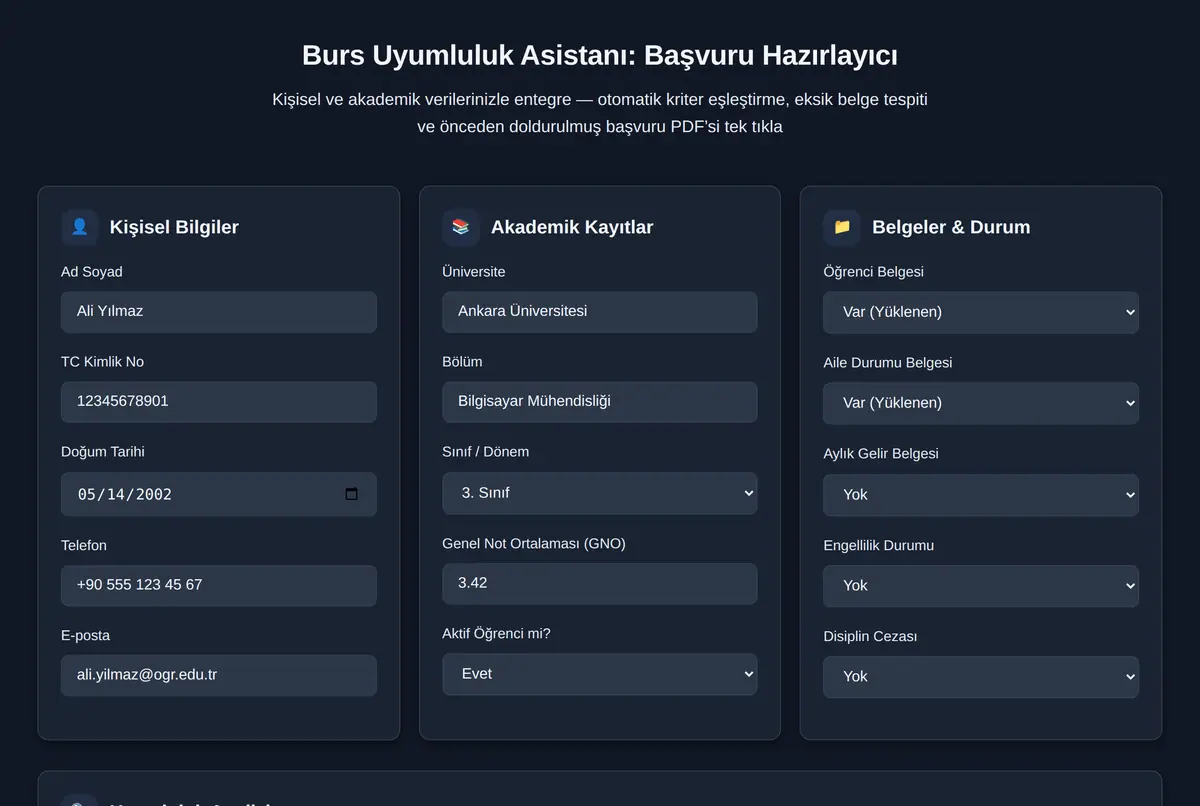Expand the Disiplin Cezası dropdown

(x=981, y=677)
